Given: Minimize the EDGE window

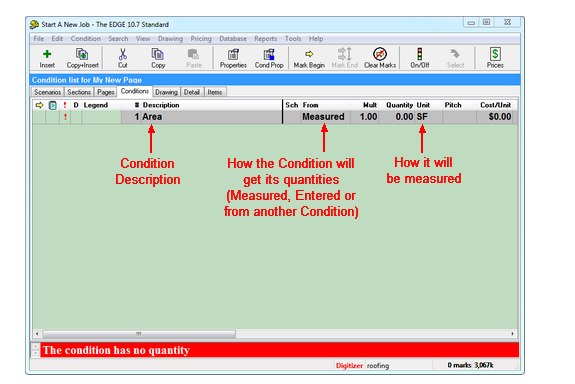Looking at the screenshot, I should click(471, 23).
